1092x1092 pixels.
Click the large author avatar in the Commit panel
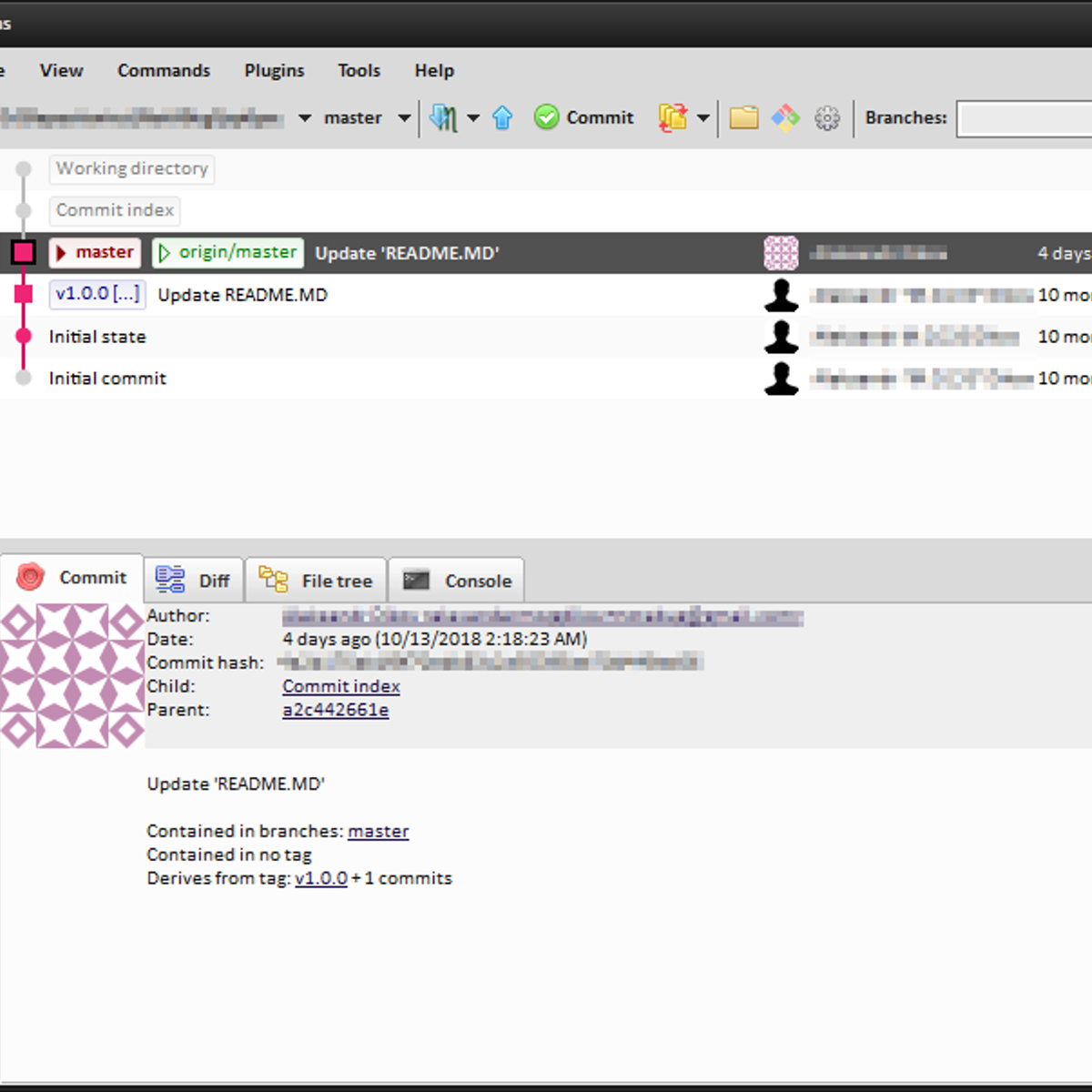click(x=72, y=675)
